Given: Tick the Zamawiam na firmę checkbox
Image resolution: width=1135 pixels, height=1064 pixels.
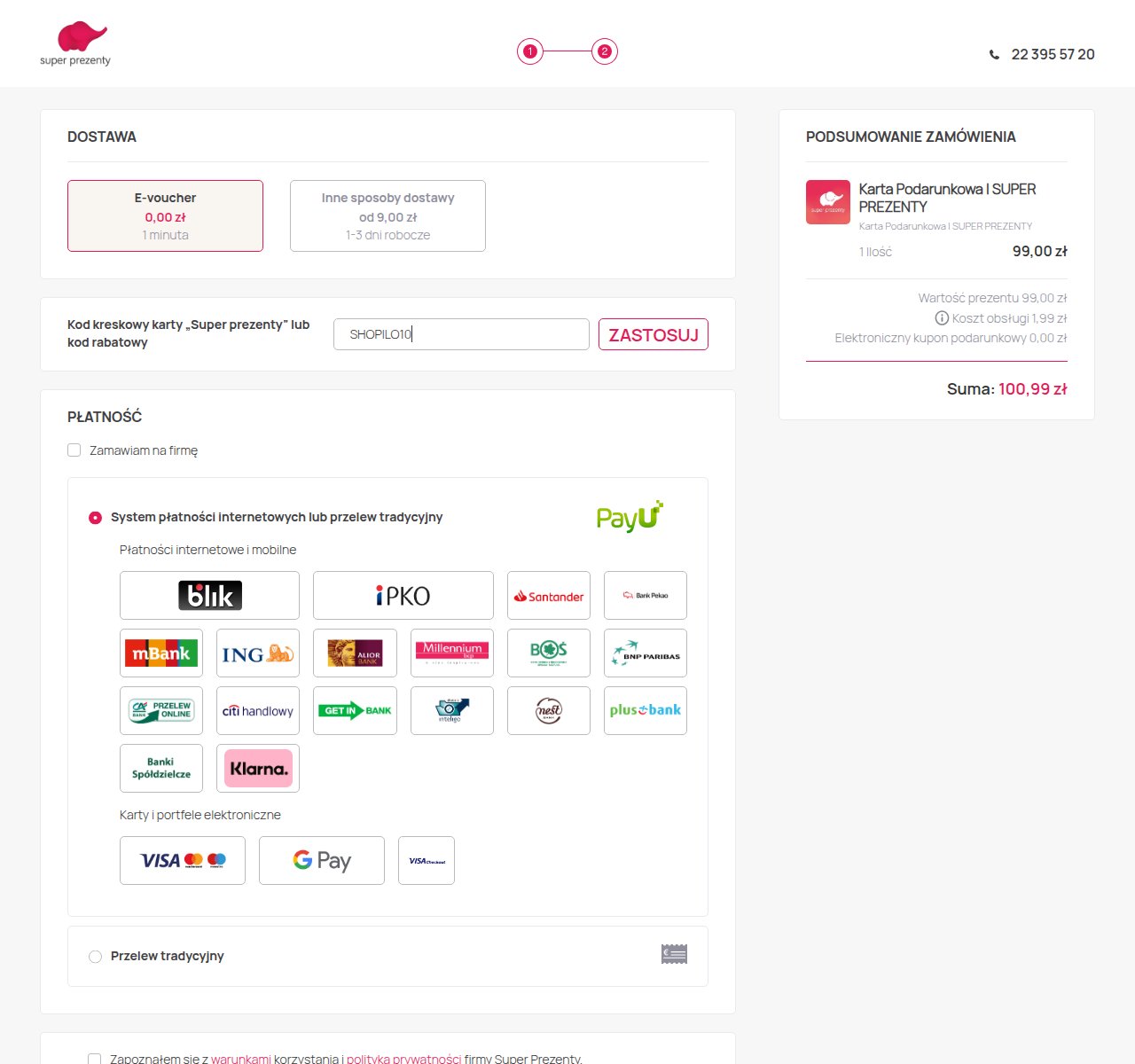Looking at the screenshot, I should 74,450.
